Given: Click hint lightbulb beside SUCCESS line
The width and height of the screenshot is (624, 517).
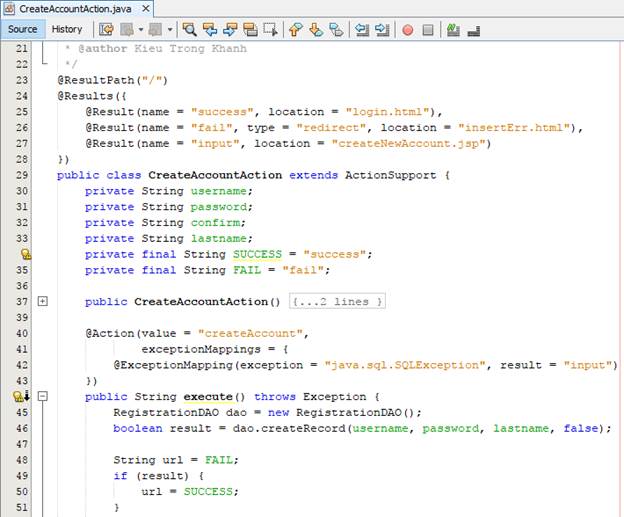Looking at the screenshot, I should (26, 254).
